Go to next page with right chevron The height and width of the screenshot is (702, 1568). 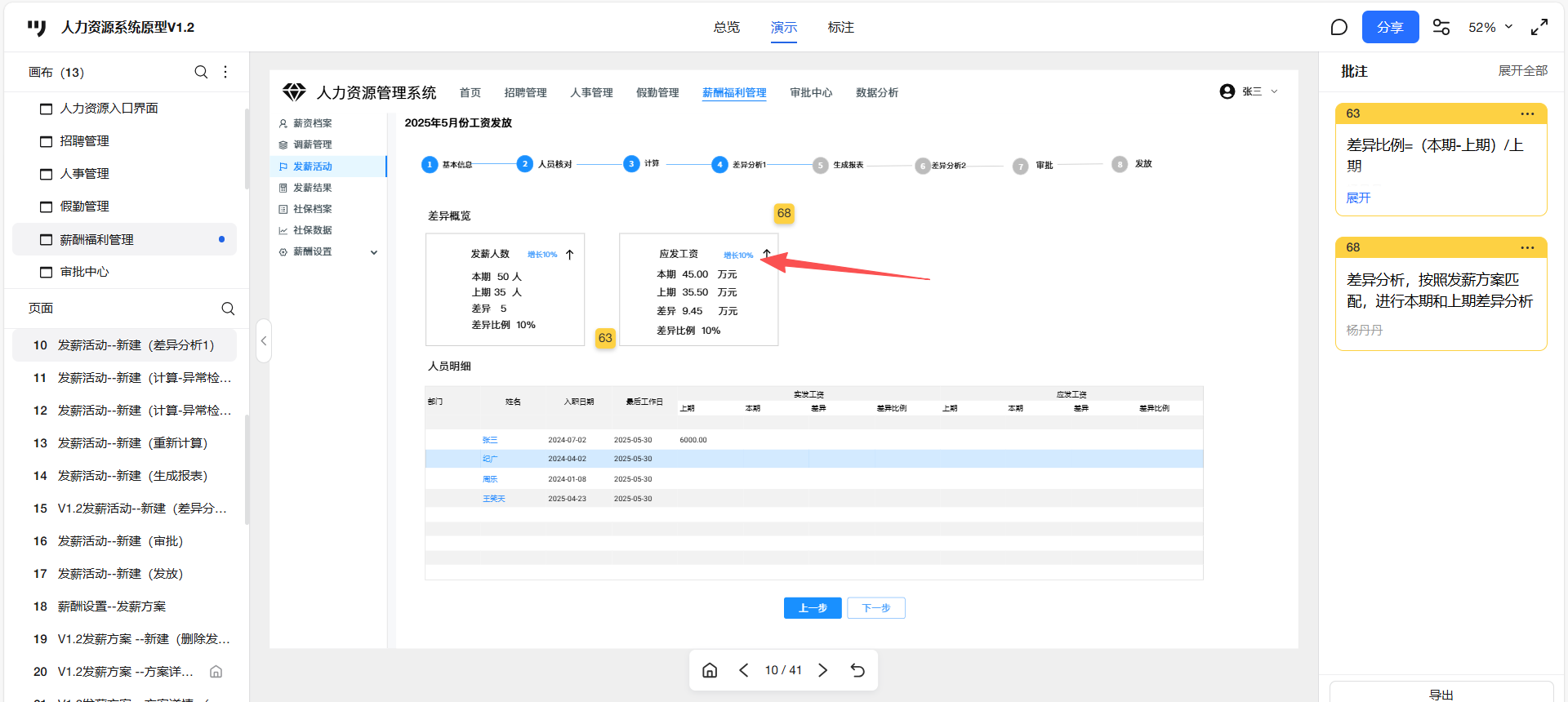[823, 670]
